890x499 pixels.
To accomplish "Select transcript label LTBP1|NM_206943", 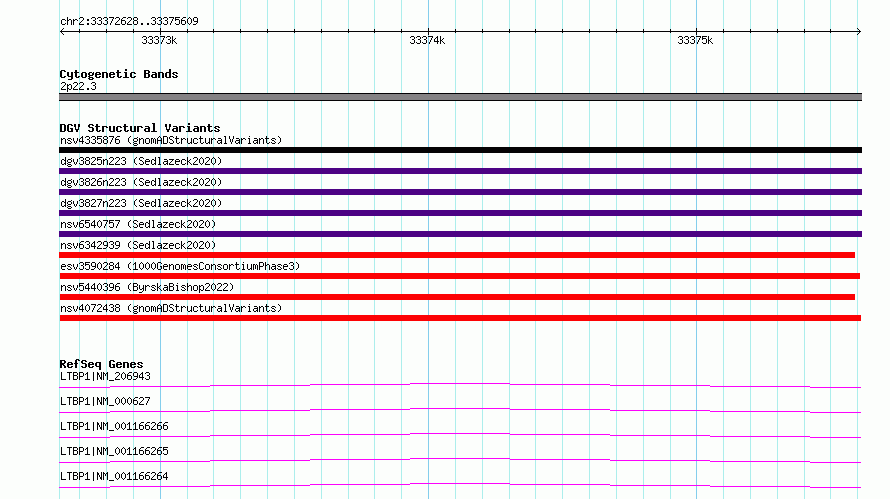I will pyautogui.click(x=105, y=376).
